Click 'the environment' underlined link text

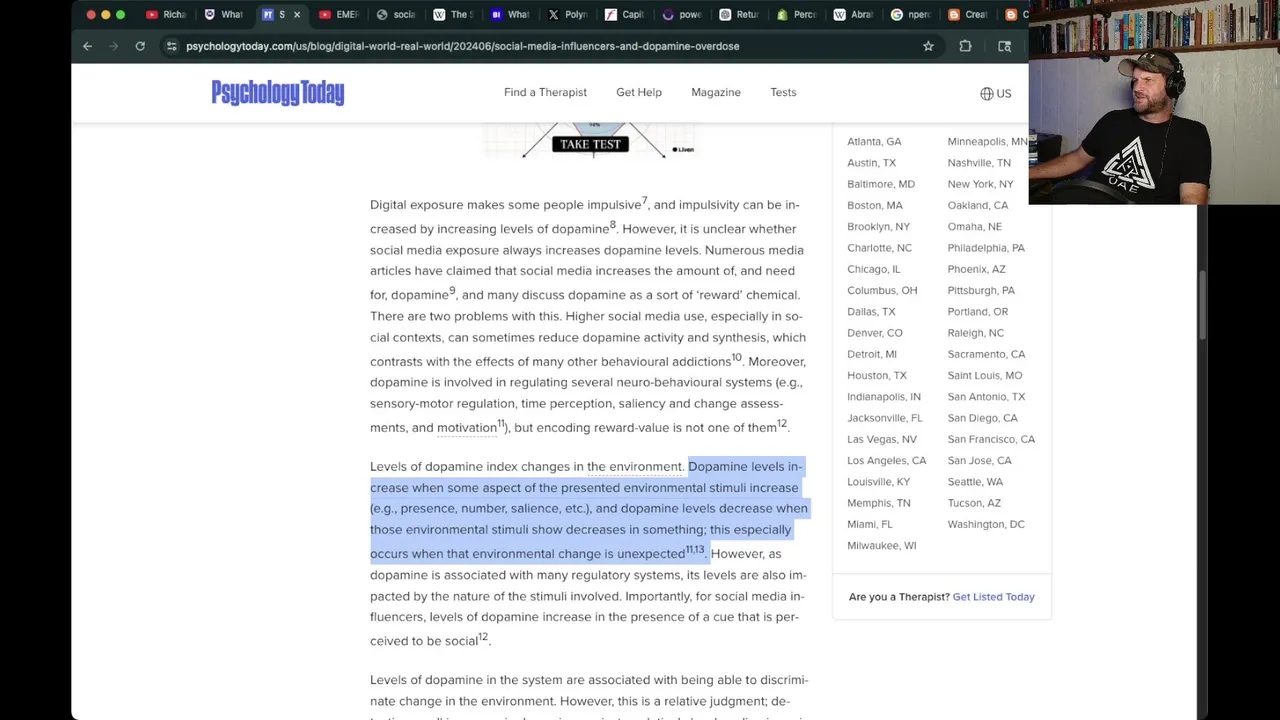point(634,467)
